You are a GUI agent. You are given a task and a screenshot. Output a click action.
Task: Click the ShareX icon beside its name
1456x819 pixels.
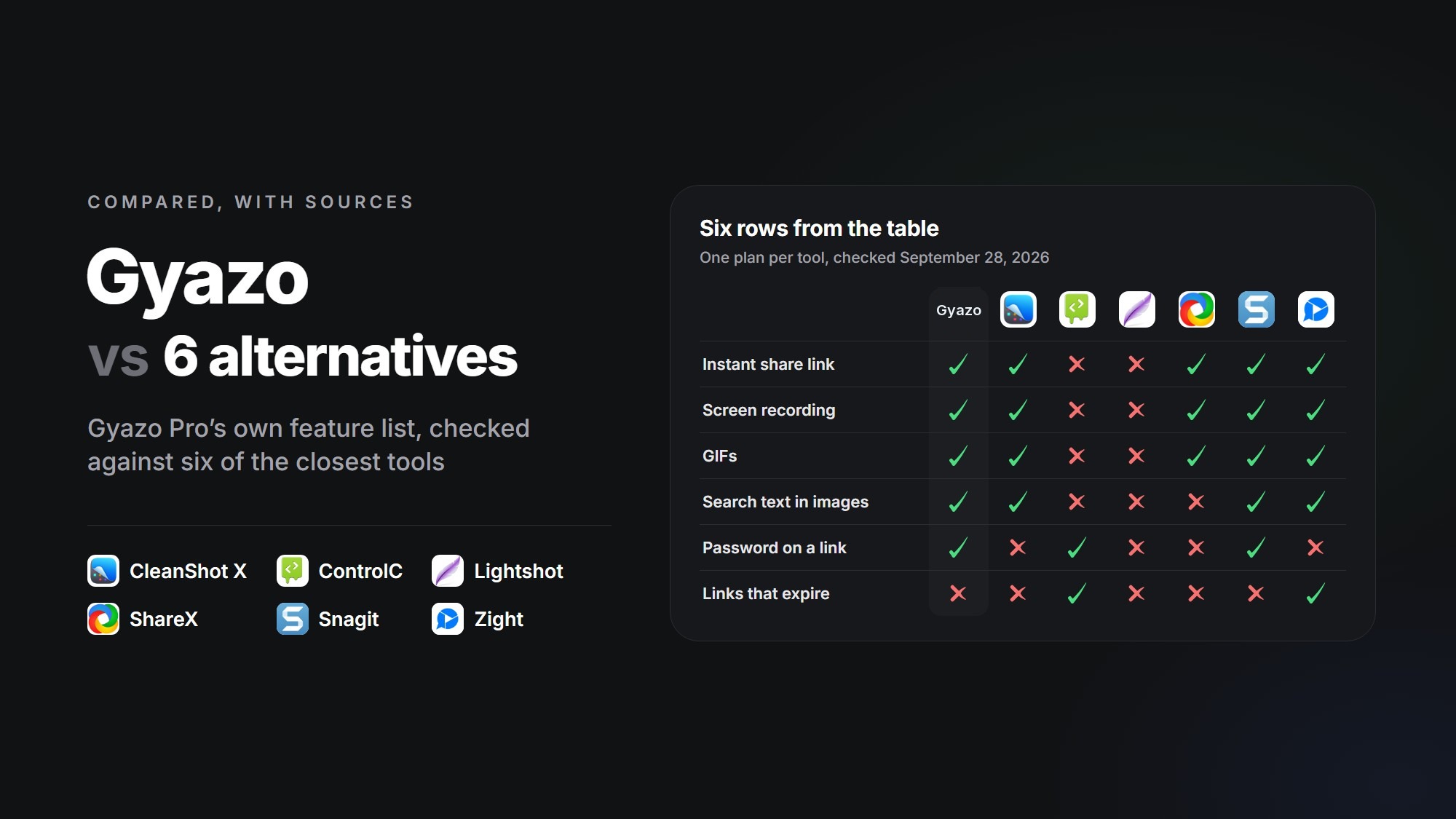(x=103, y=619)
